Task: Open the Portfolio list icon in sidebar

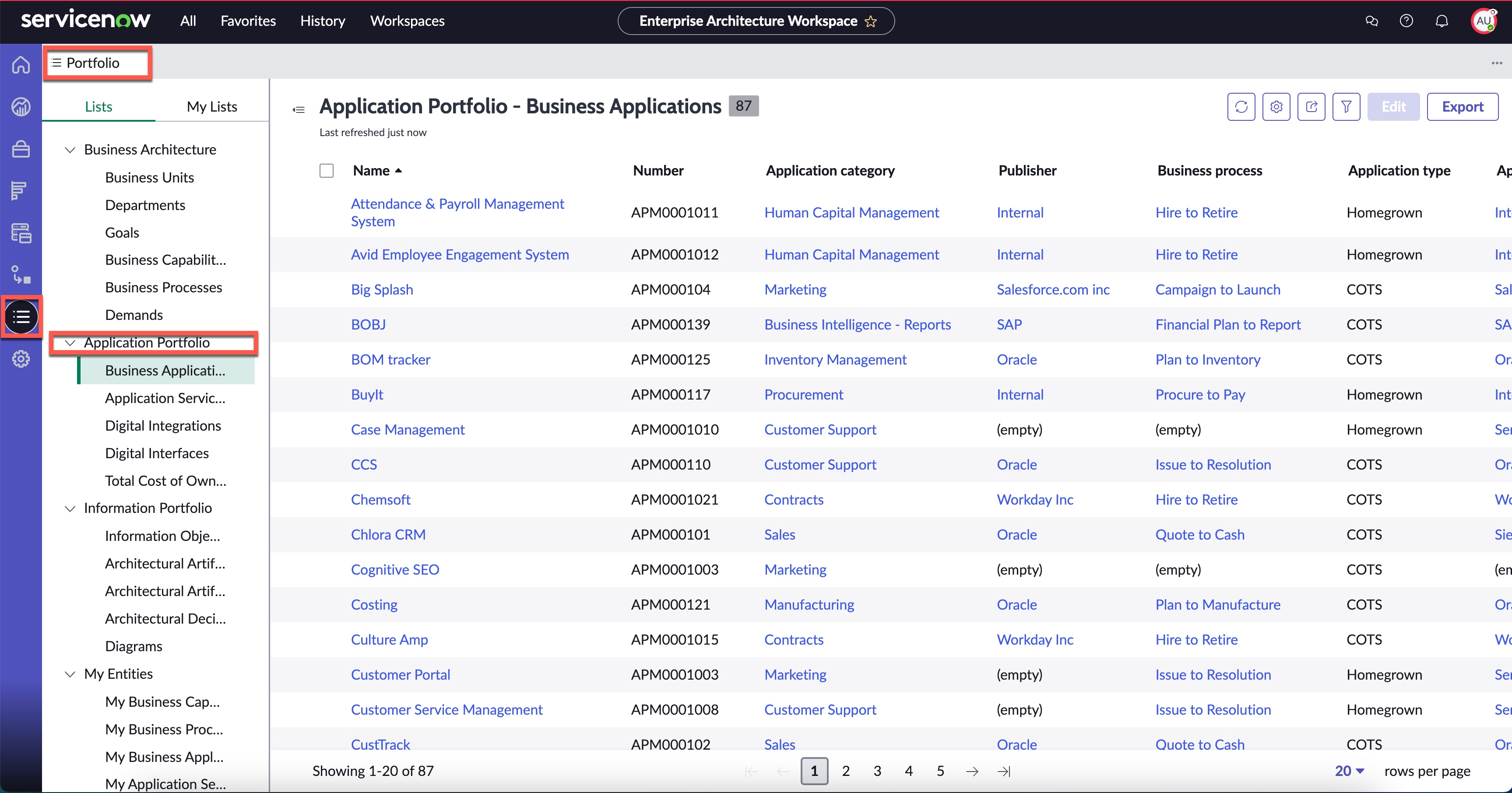Action: (22, 317)
